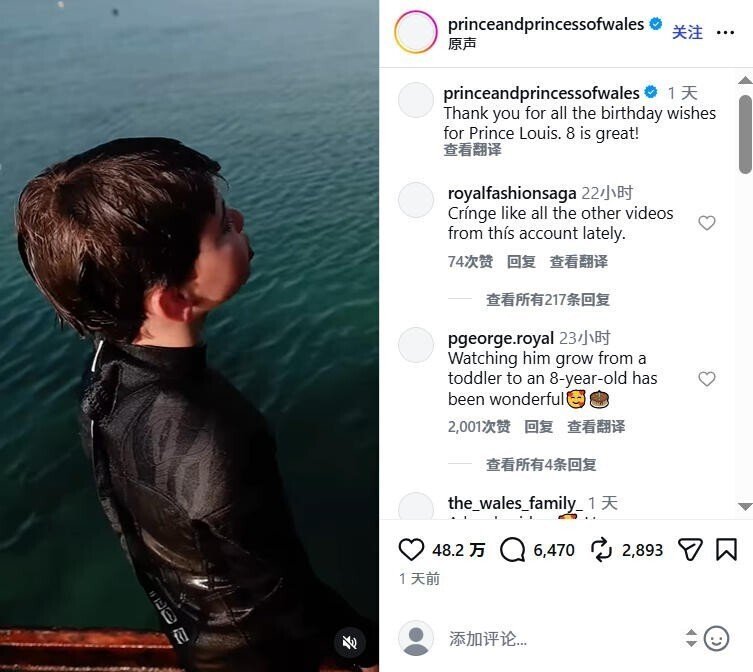Click the up/down arrows beside emoji icon

click(691, 638)
